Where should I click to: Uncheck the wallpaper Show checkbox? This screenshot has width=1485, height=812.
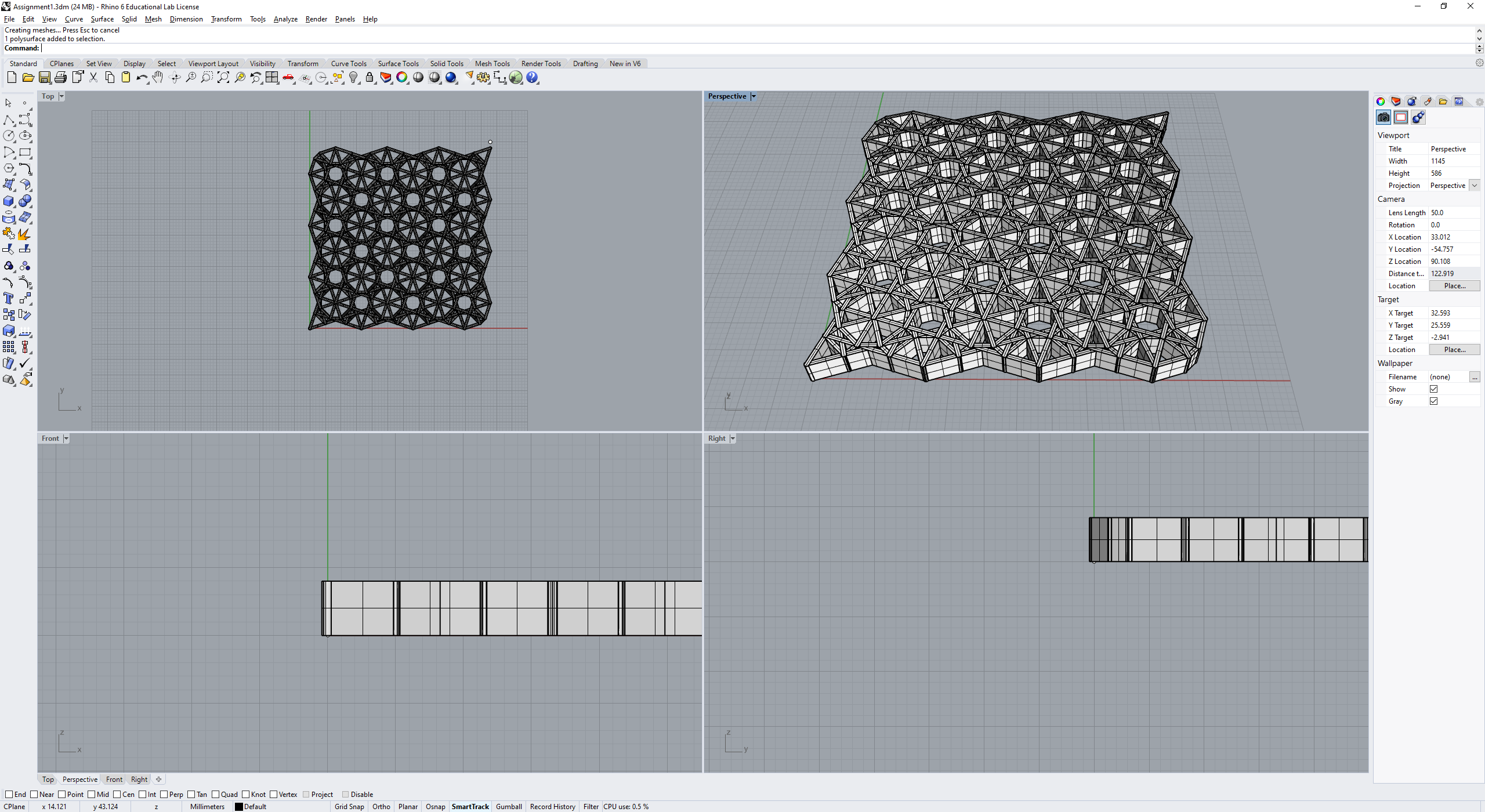(x=1434, y=389)
